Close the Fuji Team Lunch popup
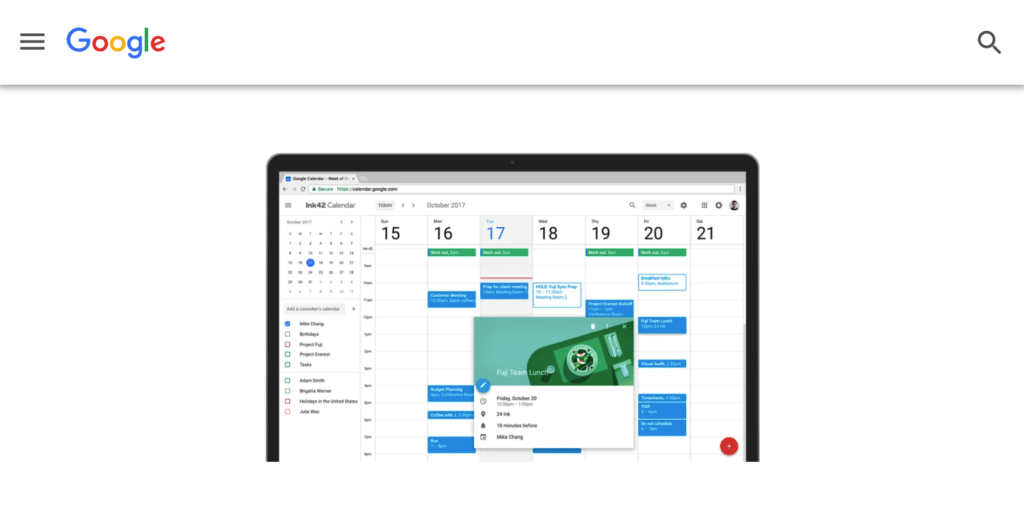The width and height of the screenshot is (1024, 519). (624, 326)
